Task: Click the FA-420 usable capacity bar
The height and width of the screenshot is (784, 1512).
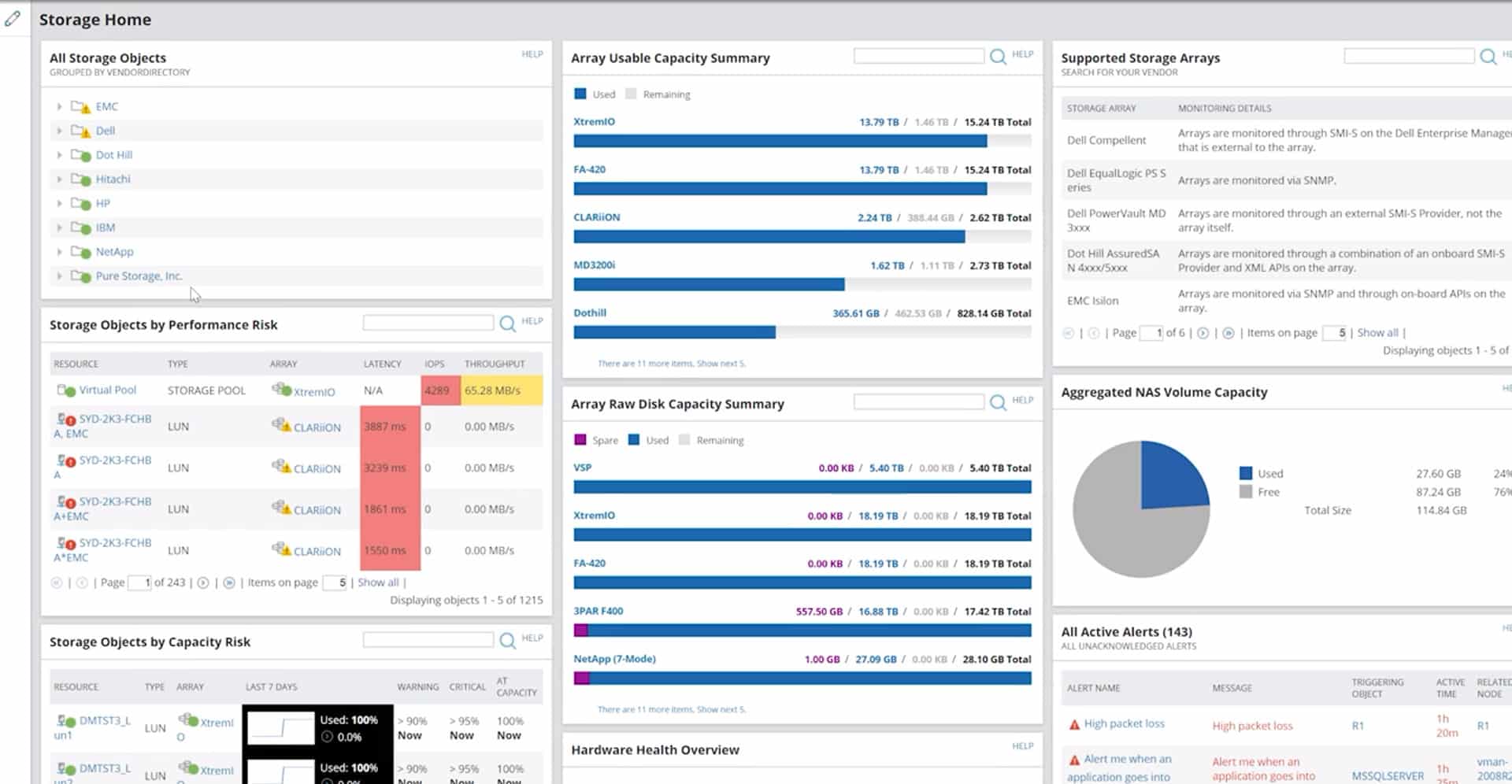Action: (x=802, y=189)
